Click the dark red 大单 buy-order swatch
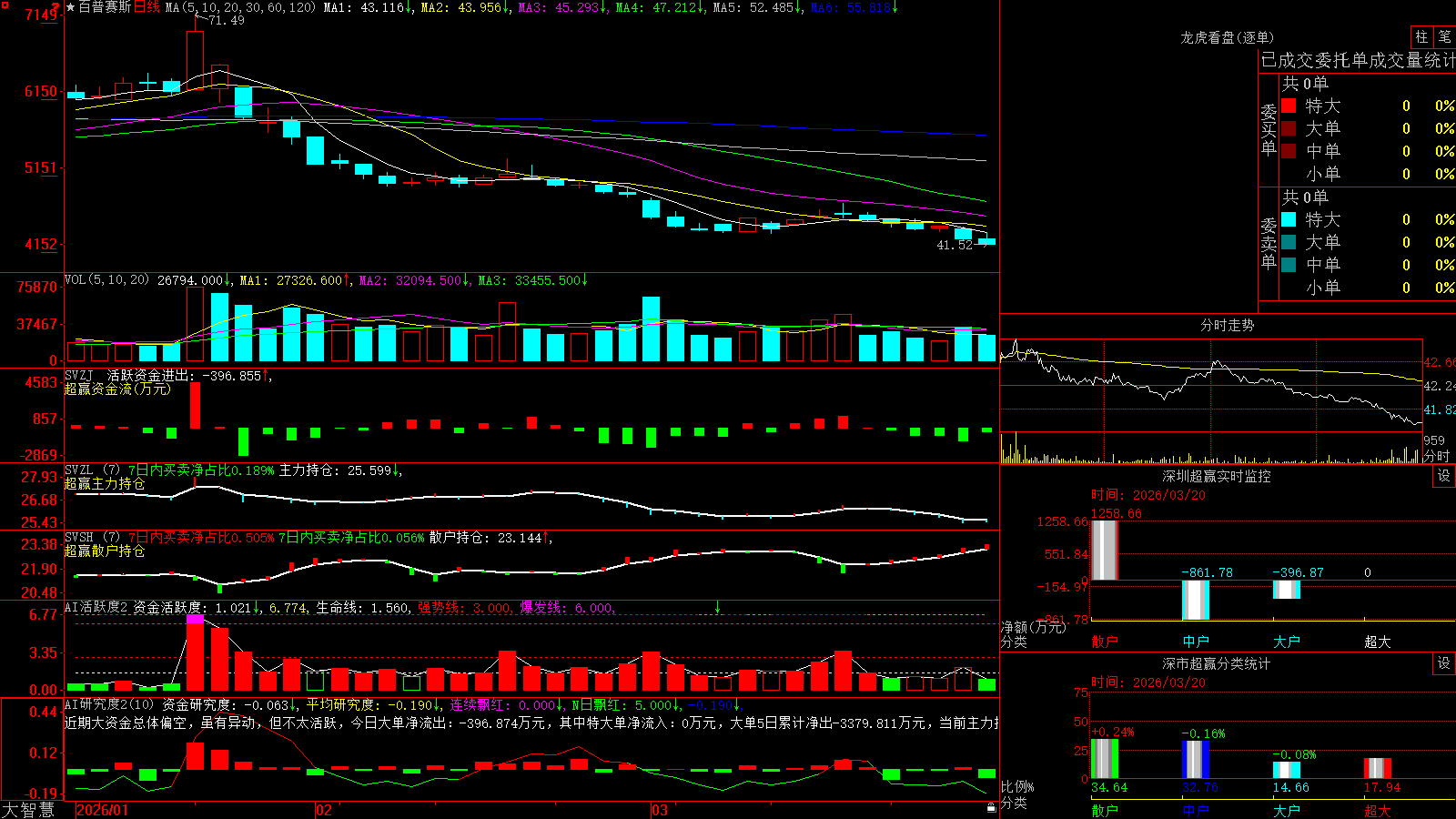 pyautogui.click(x=1289, y=128)
